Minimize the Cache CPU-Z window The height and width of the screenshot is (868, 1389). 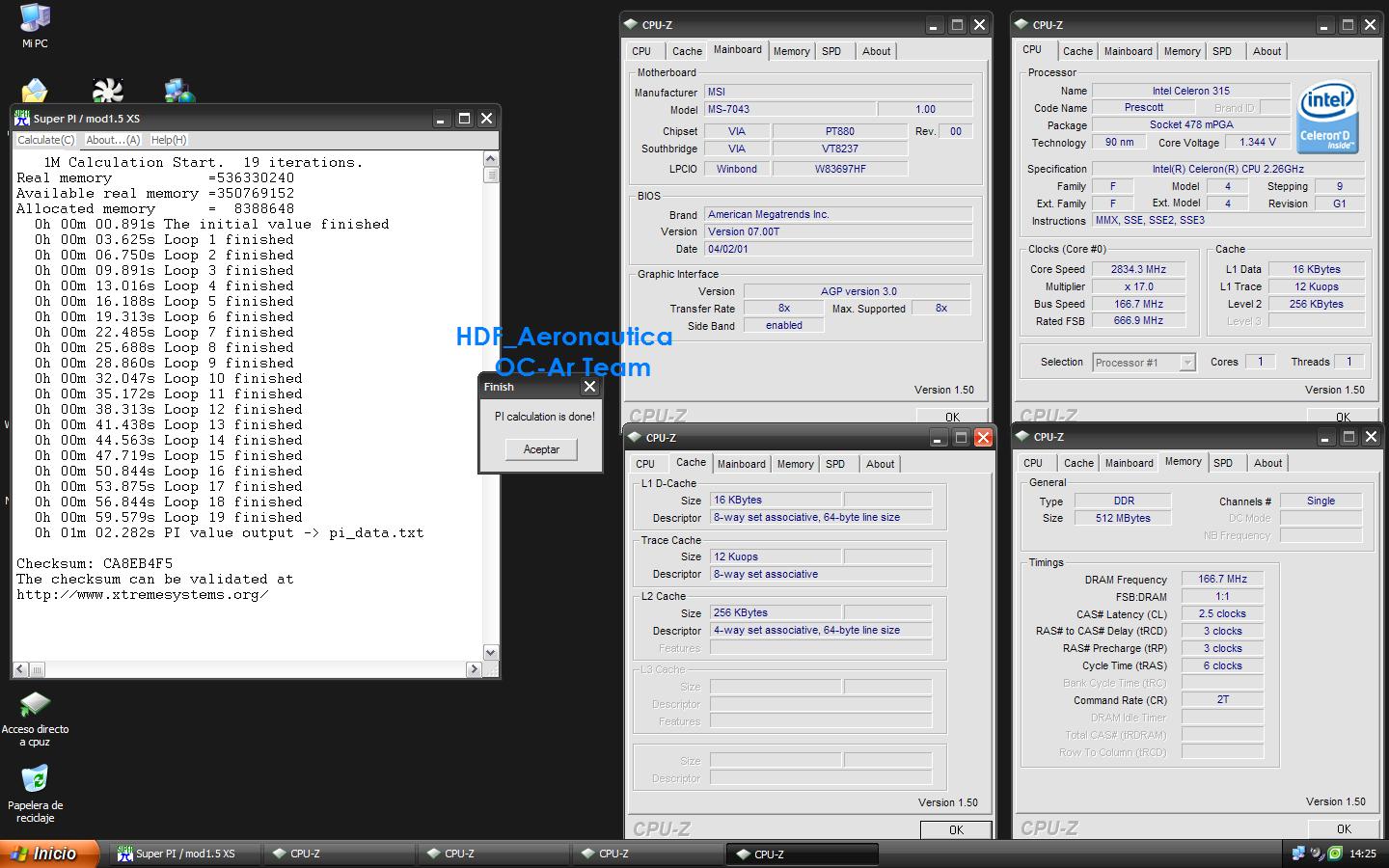pyautogui.click(x=939, y=438)
